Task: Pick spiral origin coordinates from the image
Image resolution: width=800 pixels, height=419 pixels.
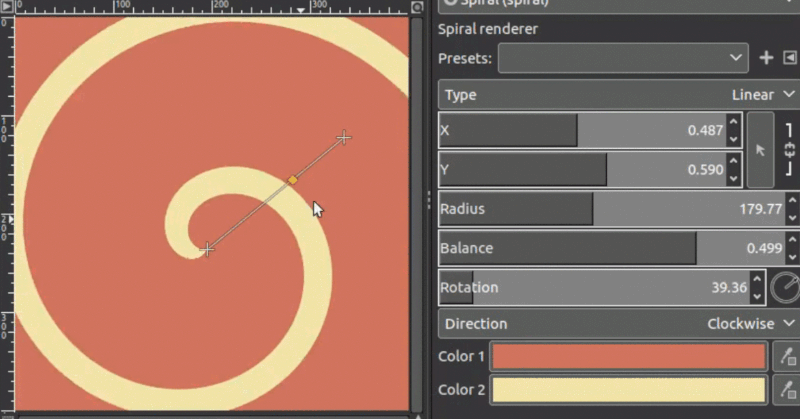Action: tap(760, 150)
